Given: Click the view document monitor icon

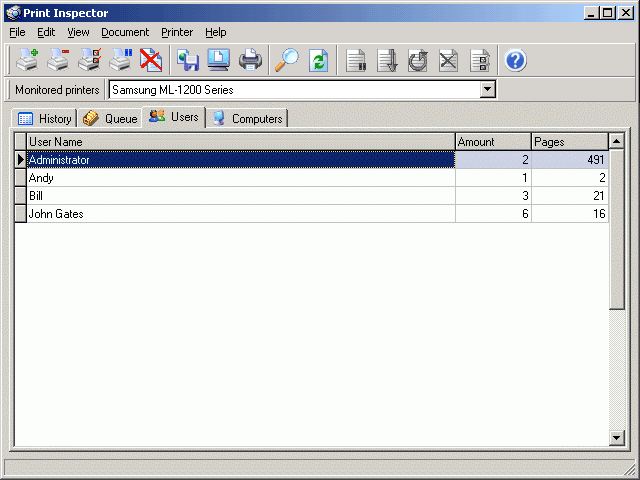Looking at the screenshot, I should click(x=219, y=60).
